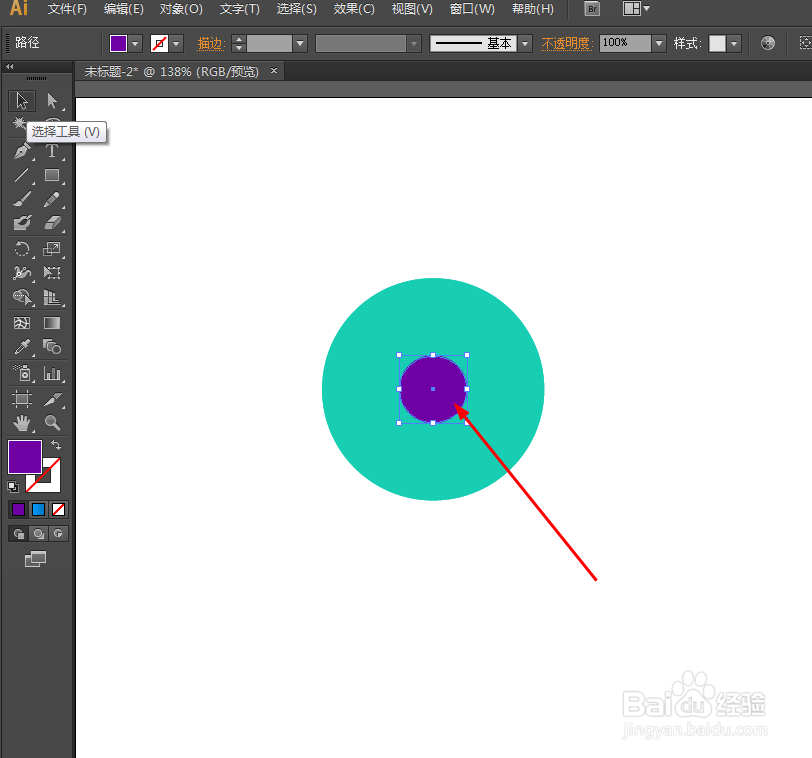Select the Direct Selection tool (white arrow)

(52, 100)
